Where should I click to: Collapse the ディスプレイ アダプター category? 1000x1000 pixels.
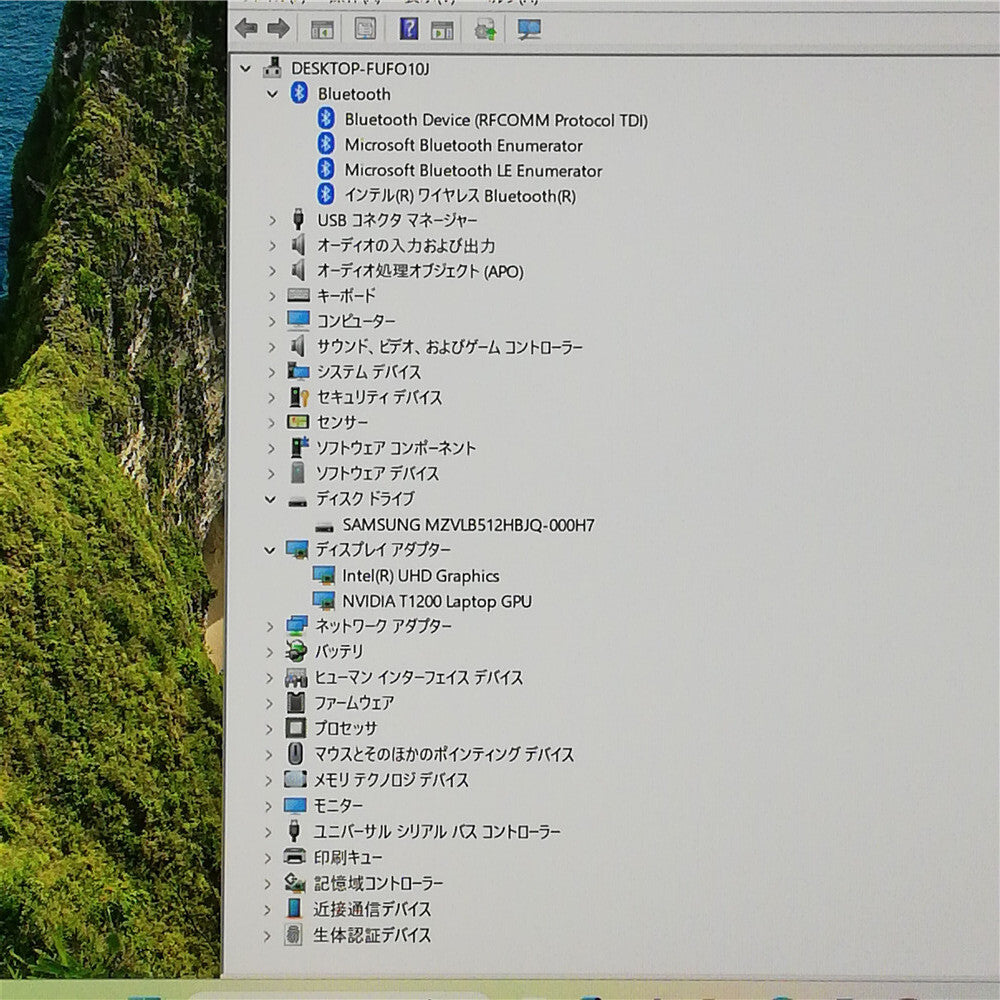[270, 550]
